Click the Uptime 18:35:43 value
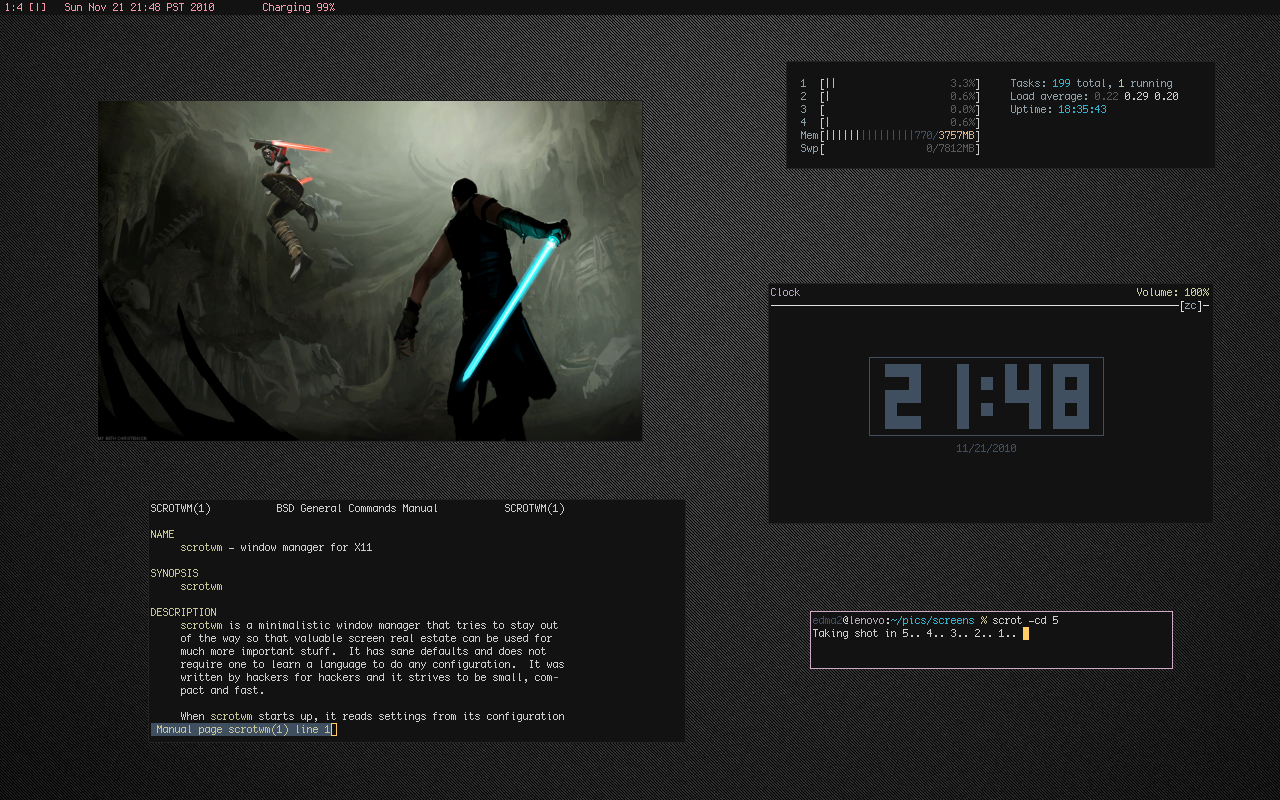This screenshot has height=800, width=1280. point(1082,110)
